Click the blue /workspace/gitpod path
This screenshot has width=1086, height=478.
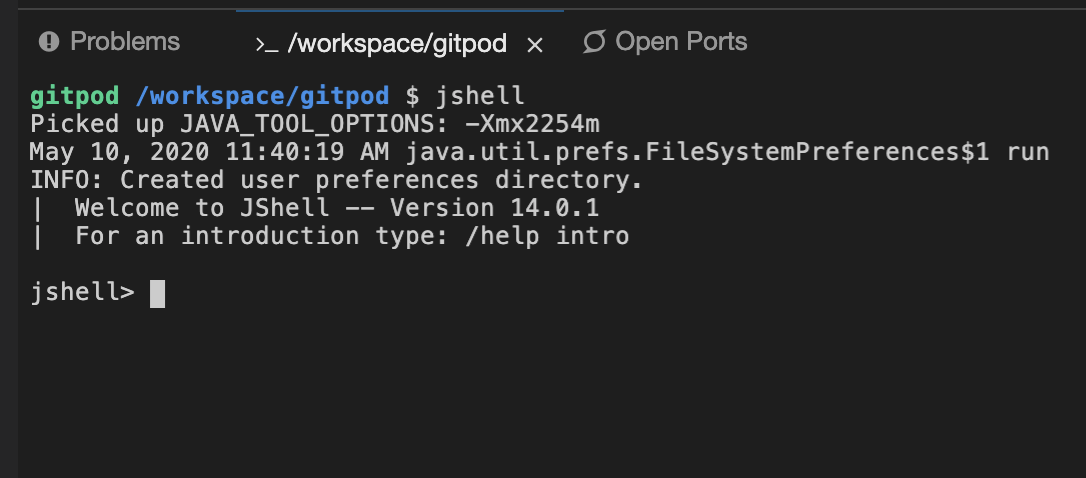pyautogui.click(x=262, y=96)
